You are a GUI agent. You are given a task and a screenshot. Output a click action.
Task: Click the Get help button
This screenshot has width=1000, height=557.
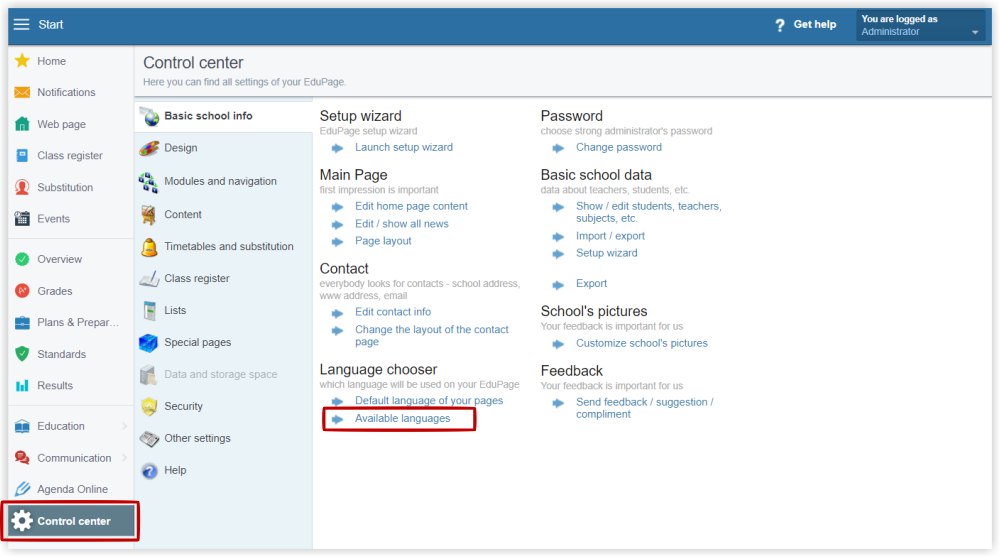point(805,25)
